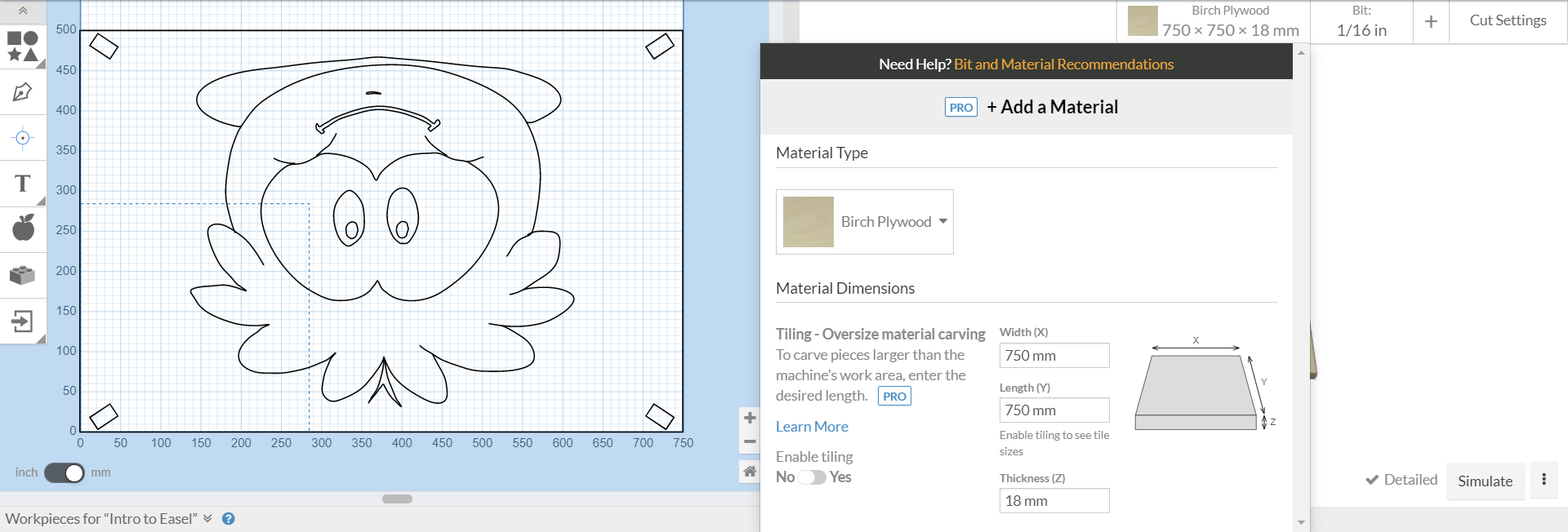The image size is (1568, 532).
Task: Select the octopus drawing's right eye
Action: tap(403, 216)
